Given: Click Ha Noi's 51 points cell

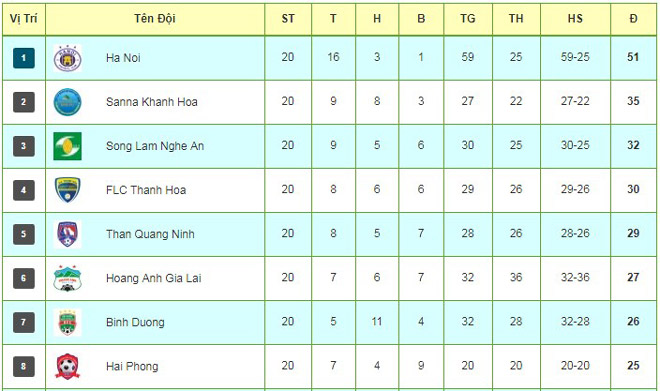Looking at the screenshot, I should (x=633, y=57).
